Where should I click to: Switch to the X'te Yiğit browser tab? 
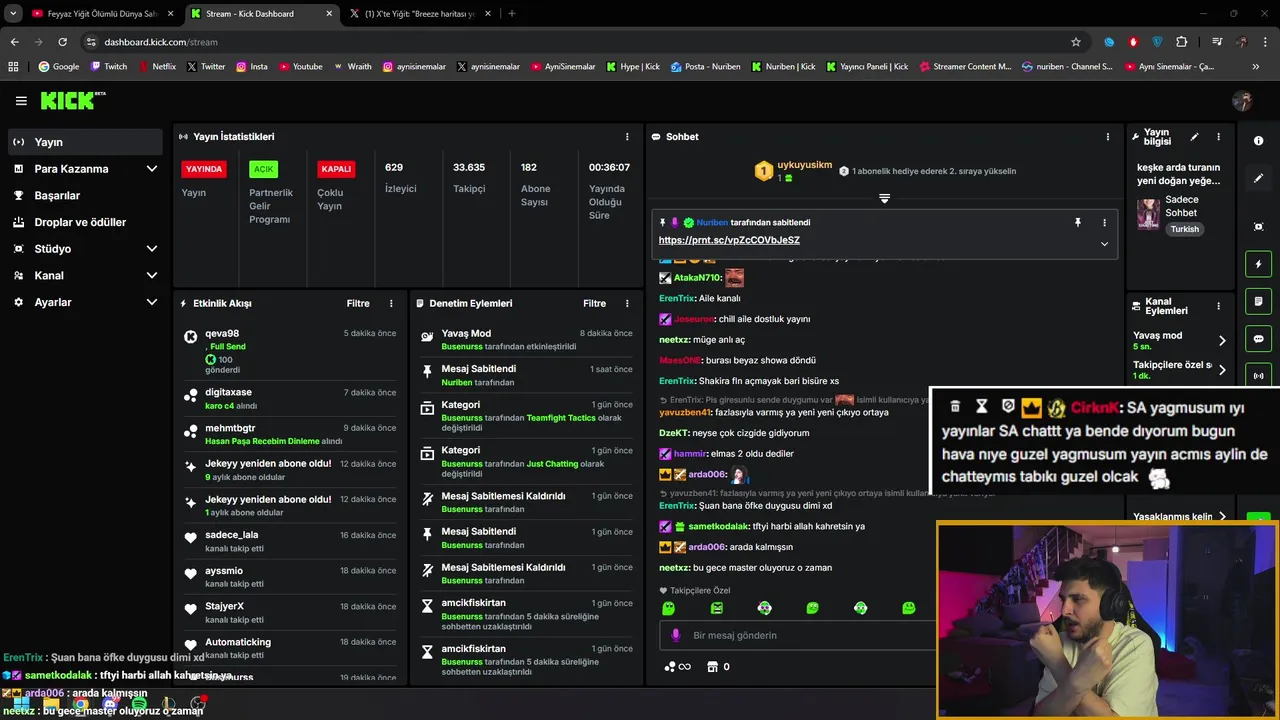pos(420,14)
